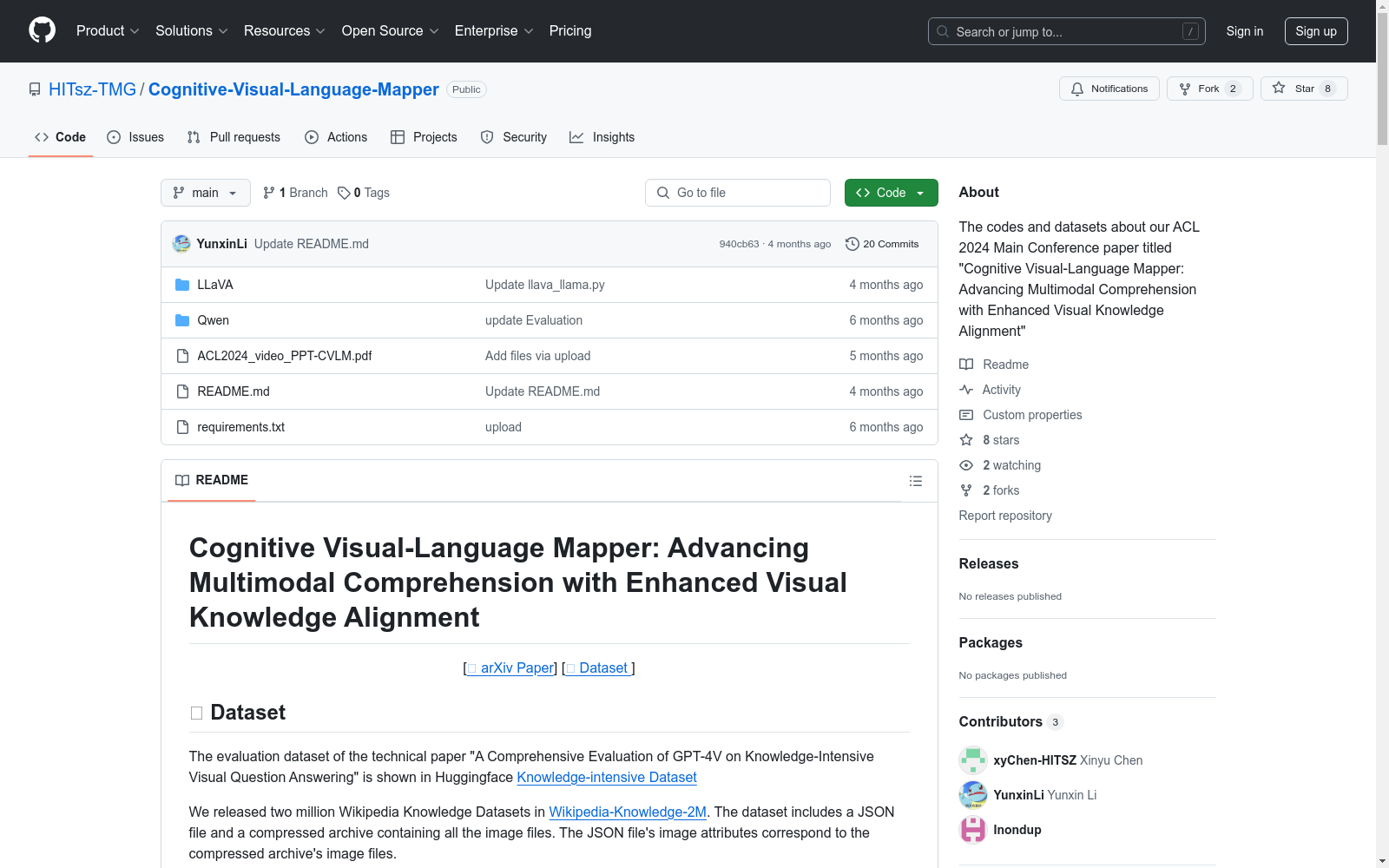Viewport: 1389px width, 868px height.
Task: Open the green Code download dropdown
Action: pyautogui.click(x=891, y=193)
